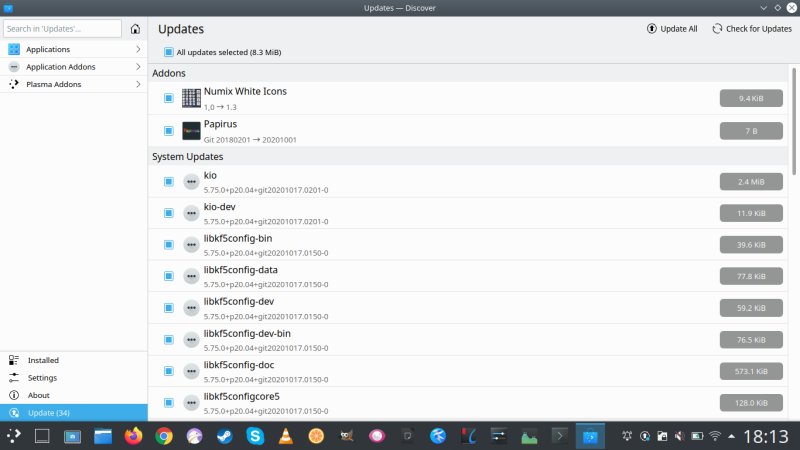The height and width of the screenshot is (450, 800).
Task: Open the terminal icon in the taskbar
Action: [x=560, y=436]
